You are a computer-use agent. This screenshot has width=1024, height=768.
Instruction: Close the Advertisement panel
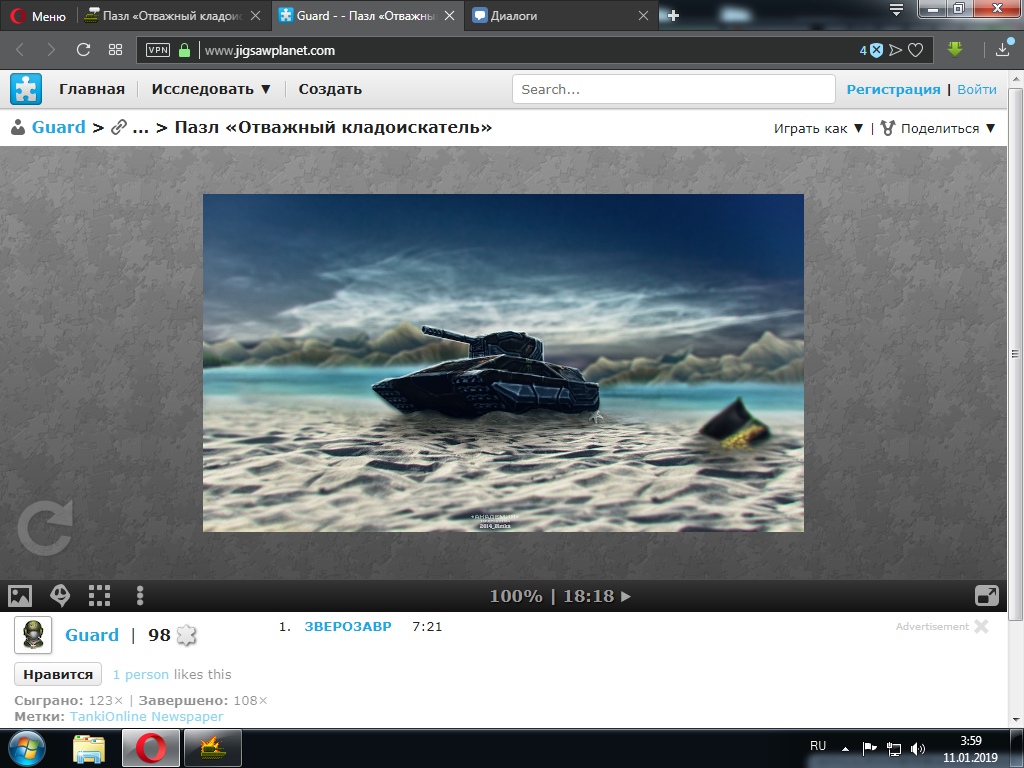pos(981,626)
